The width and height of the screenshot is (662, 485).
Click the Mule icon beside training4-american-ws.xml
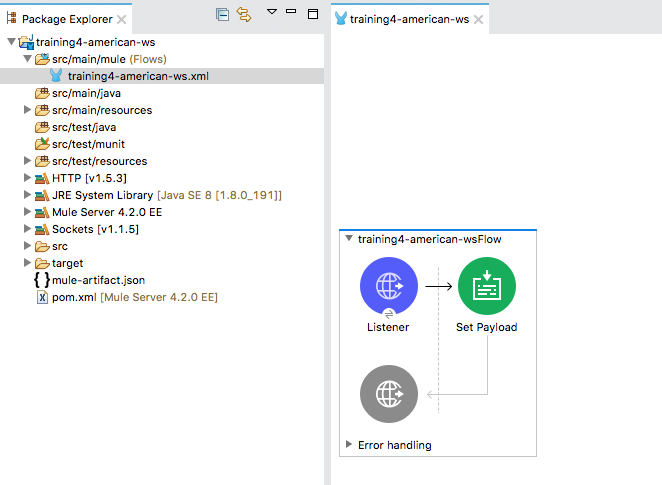56,76
